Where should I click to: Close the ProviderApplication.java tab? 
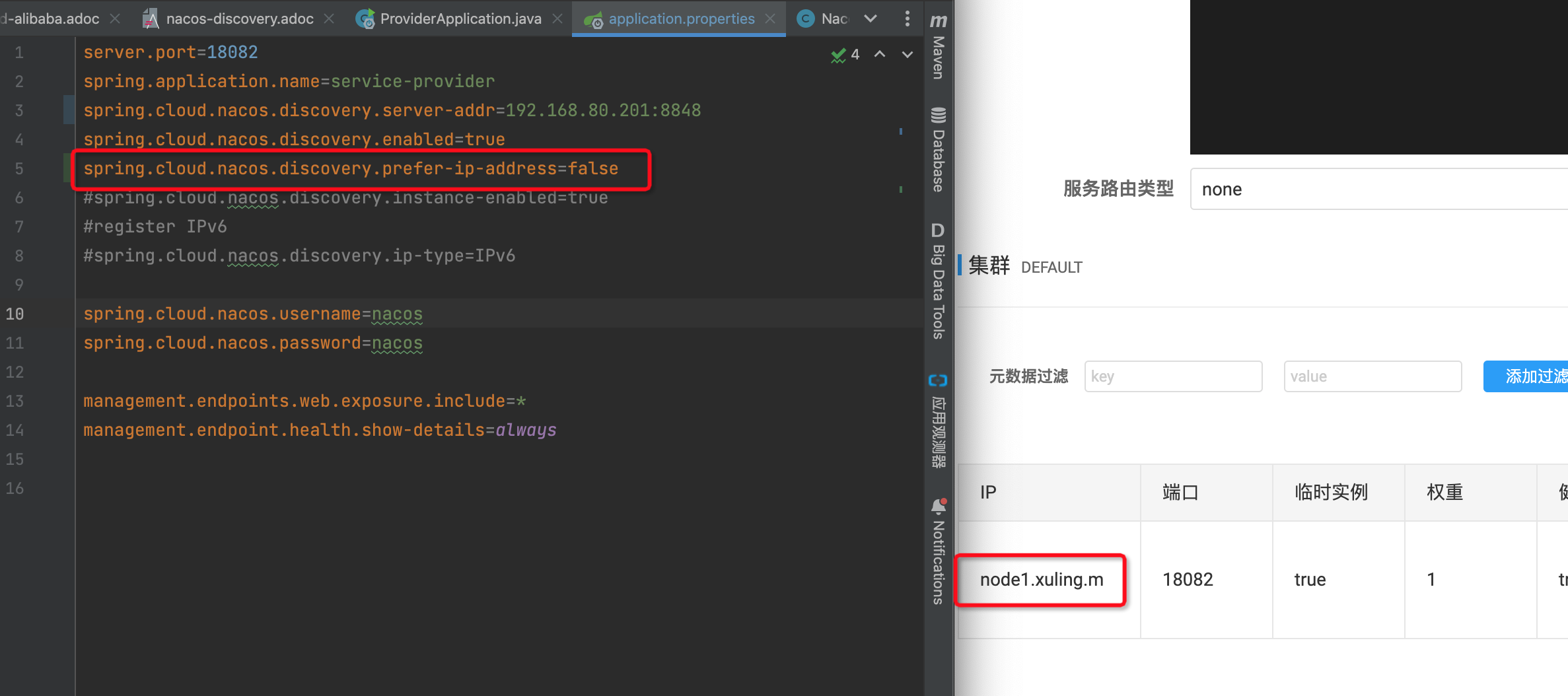pos(557,19)
